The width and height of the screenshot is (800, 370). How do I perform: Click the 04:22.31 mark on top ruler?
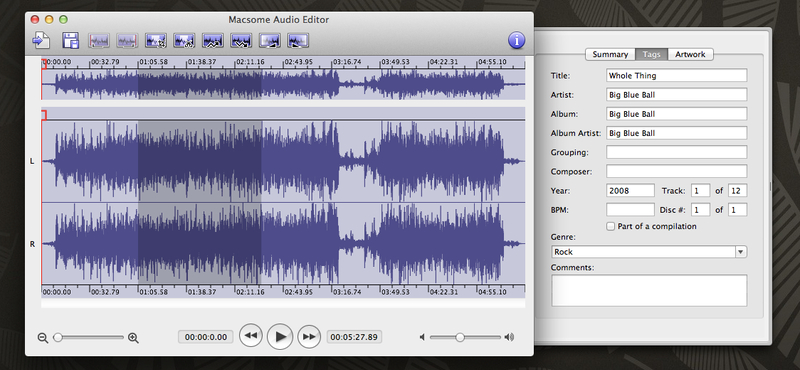(443, 62)
